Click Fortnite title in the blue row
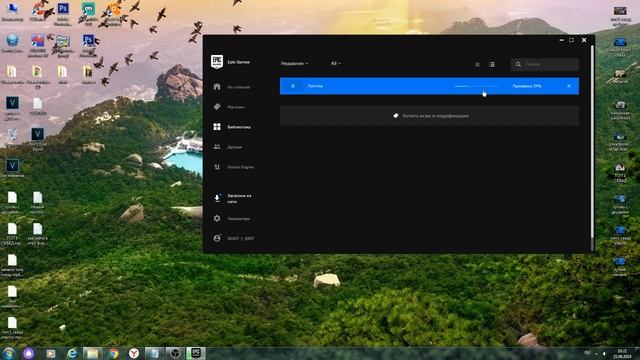The height and width of the screenshot is (360, 640). point(315,86)
